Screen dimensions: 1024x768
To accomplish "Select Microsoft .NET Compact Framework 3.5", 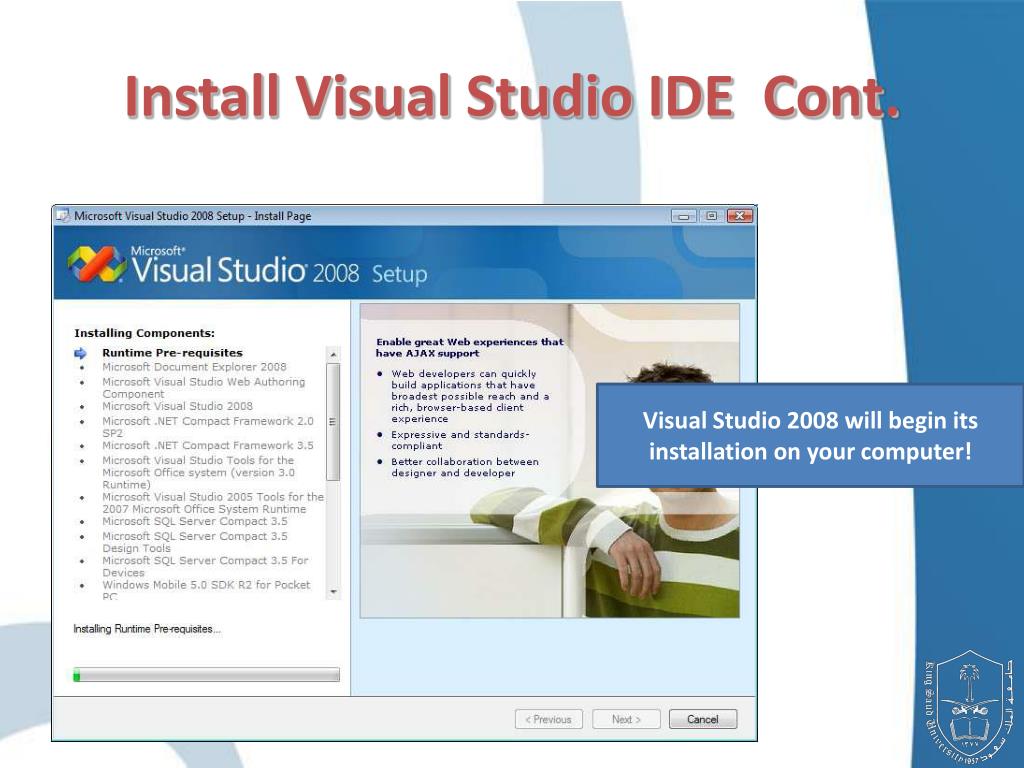I will point(208,445).
